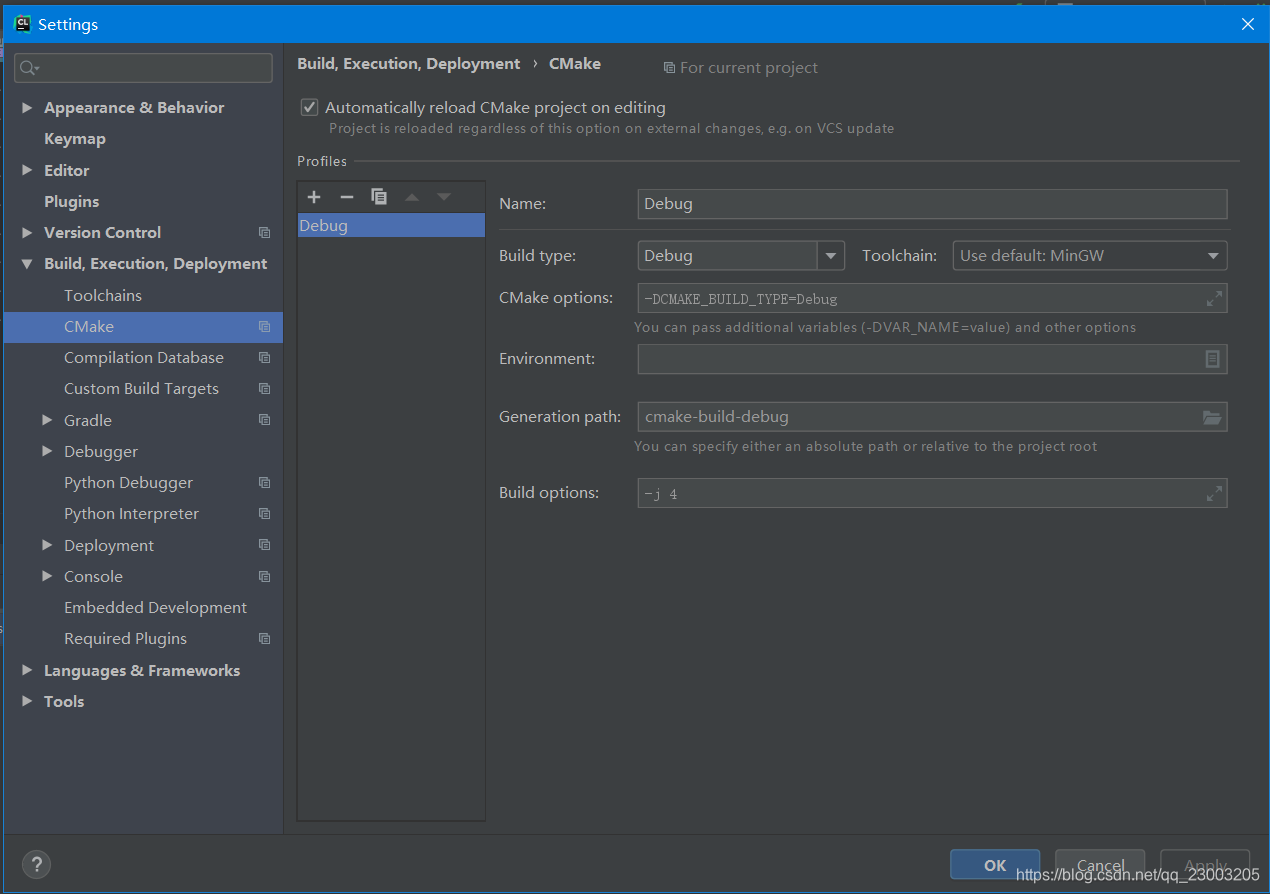This screenshot has height=894, width=1270.
Task: Open Keymap settings
Action: point(75,139)
